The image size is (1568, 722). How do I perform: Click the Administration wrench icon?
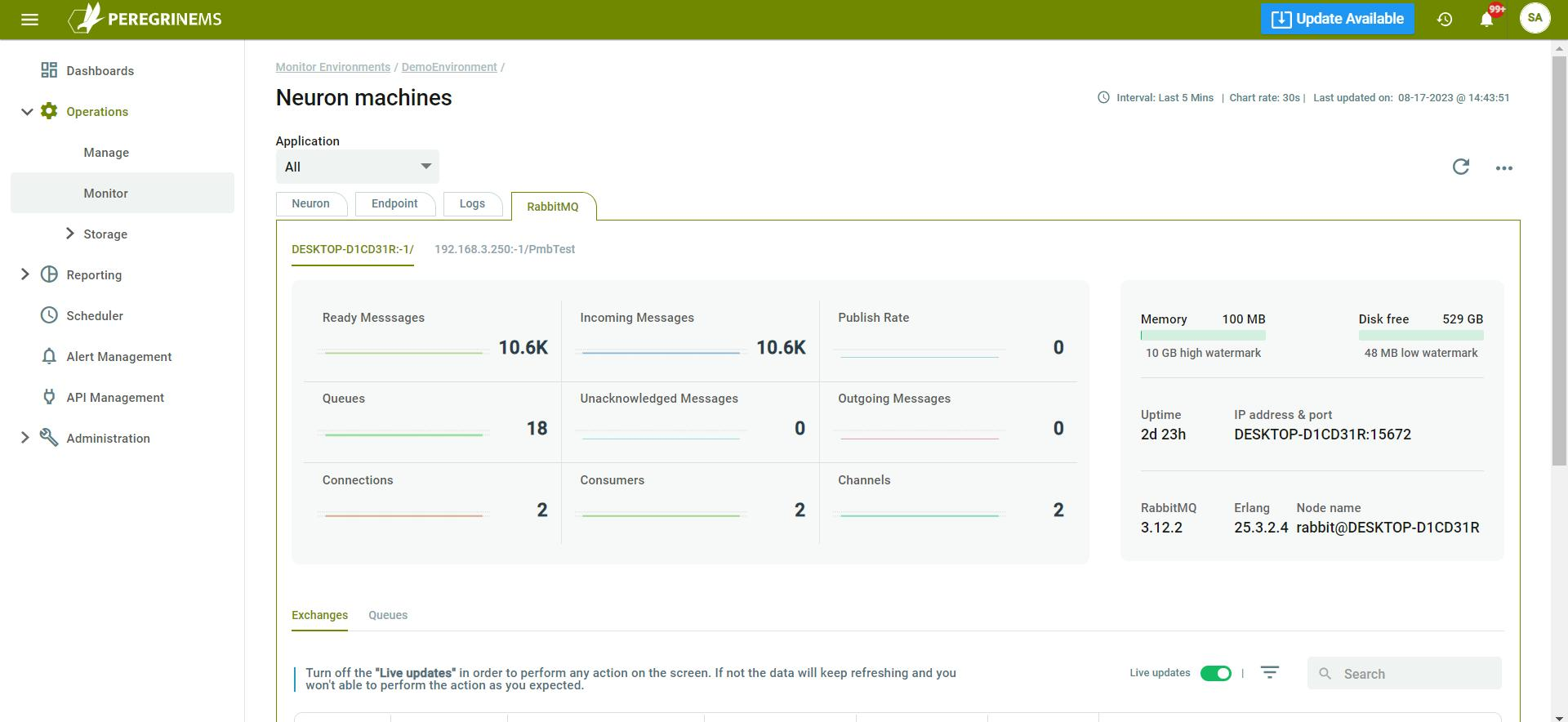(x=49, y=438)
